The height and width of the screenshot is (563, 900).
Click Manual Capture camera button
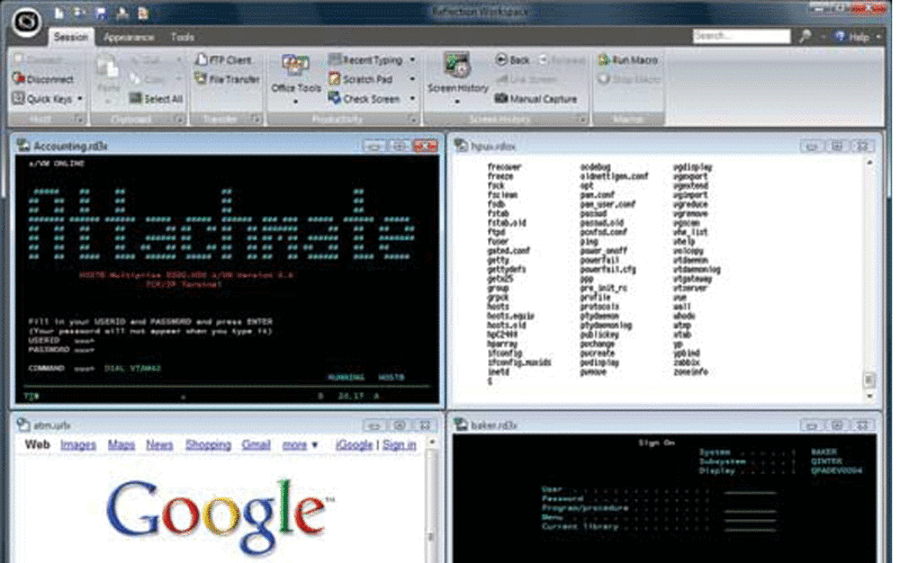coord(536,99)
